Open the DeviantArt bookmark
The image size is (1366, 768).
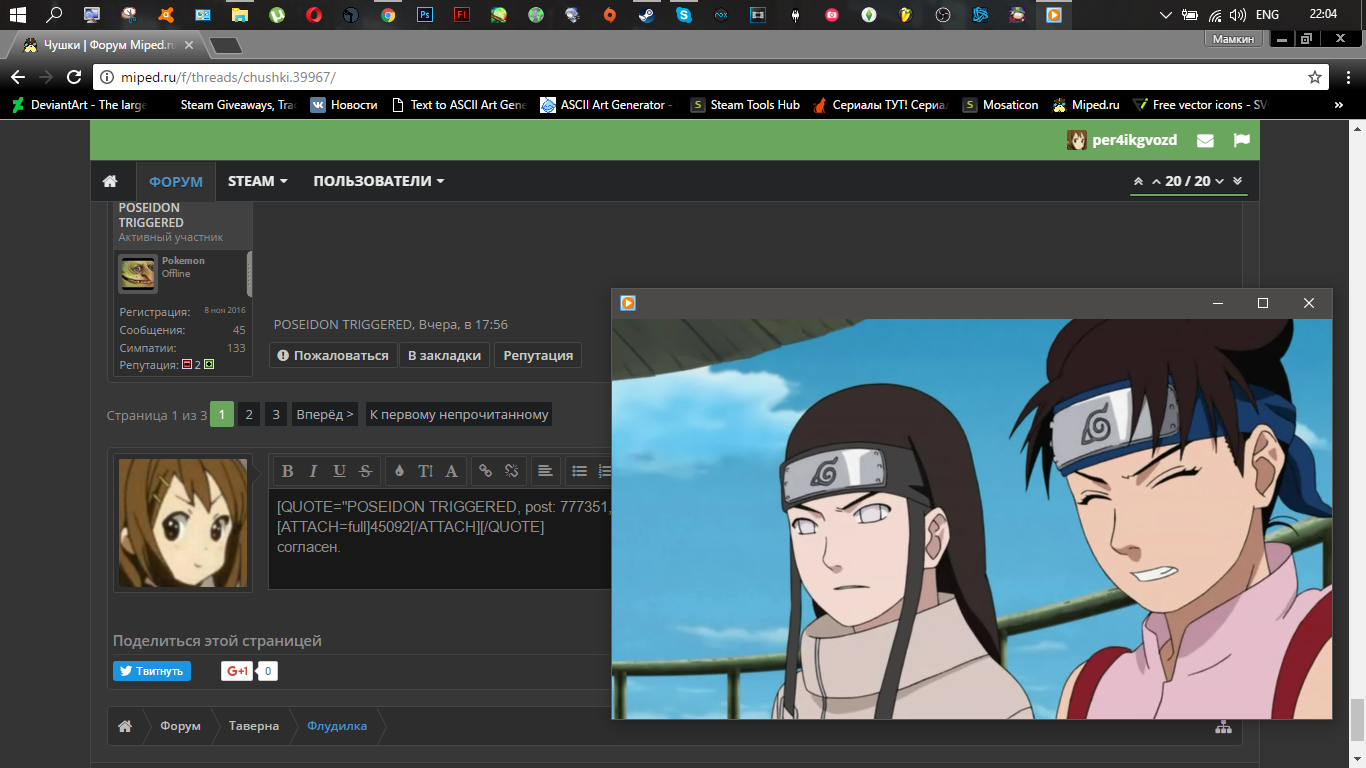pyautogui.click(x=79, y=104)
